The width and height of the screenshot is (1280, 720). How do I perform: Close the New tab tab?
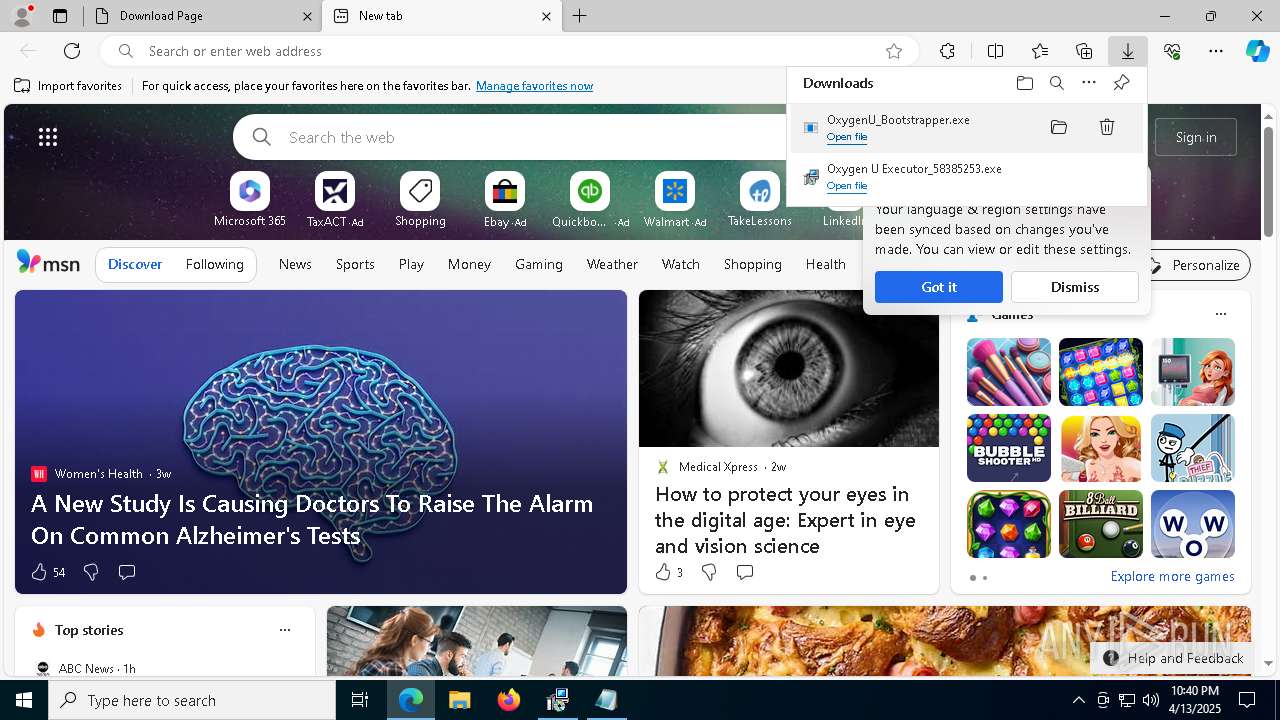546,16
